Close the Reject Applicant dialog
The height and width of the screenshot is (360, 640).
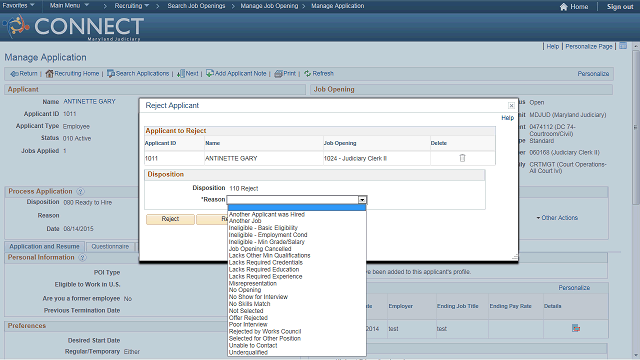pos(511,105)
